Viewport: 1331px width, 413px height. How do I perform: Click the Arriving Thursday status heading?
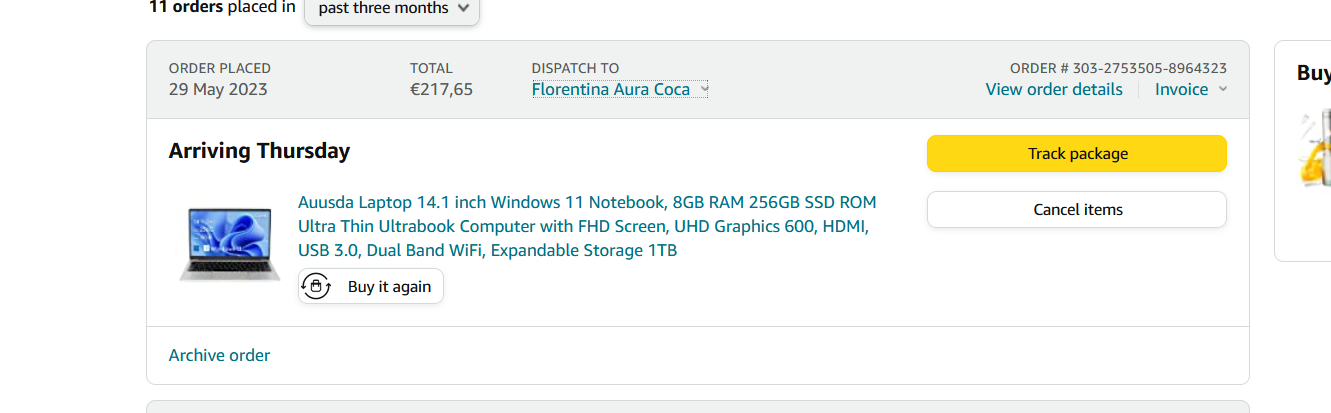pyautogui.click(x=259, y=152)
